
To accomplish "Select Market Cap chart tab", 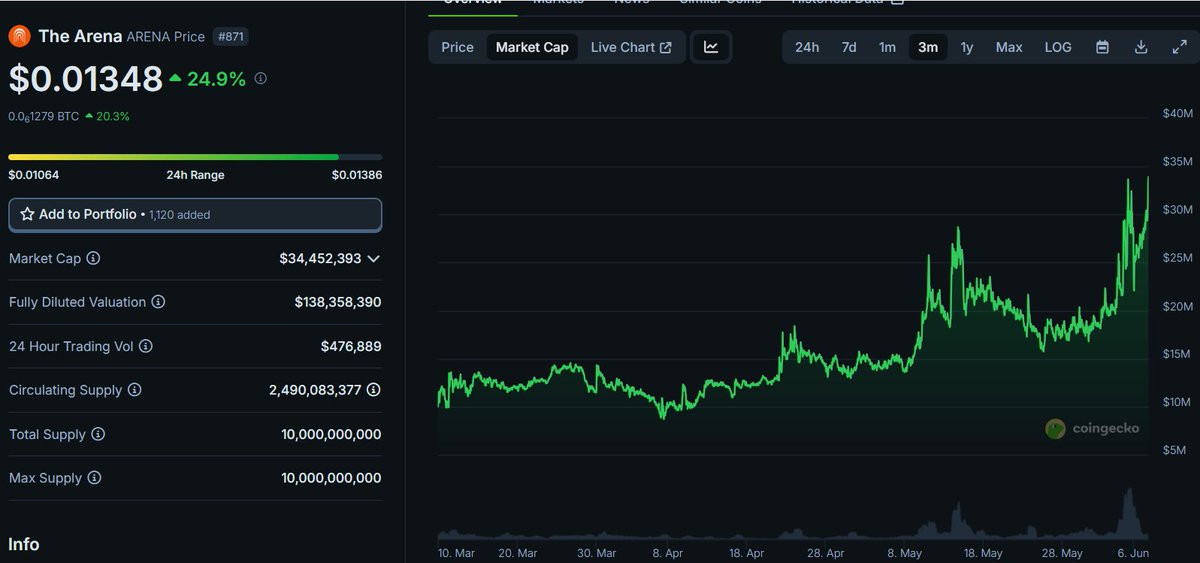I will (x=532, y=47).
